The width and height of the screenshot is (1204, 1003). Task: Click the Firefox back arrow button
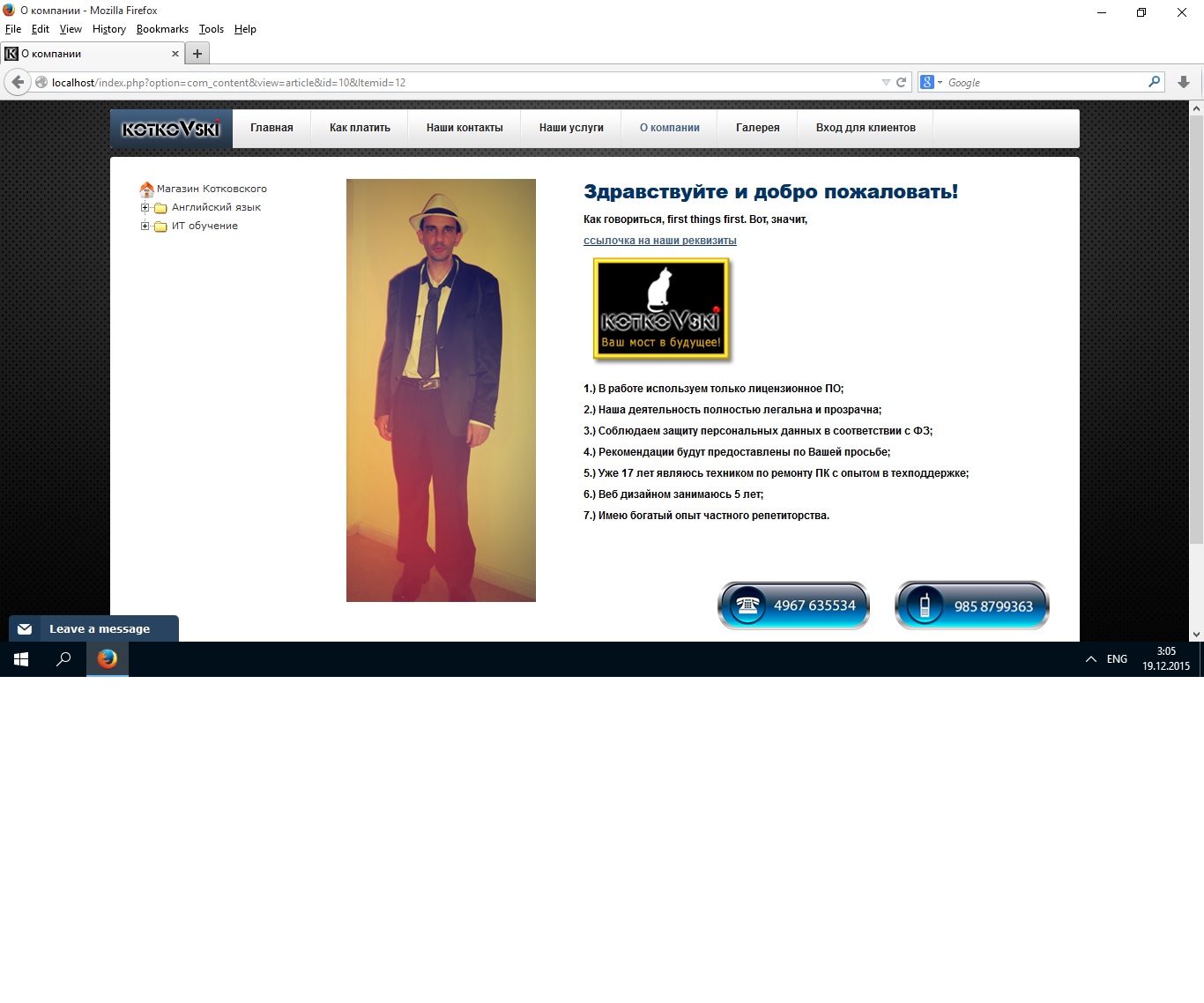click(18, 82)
